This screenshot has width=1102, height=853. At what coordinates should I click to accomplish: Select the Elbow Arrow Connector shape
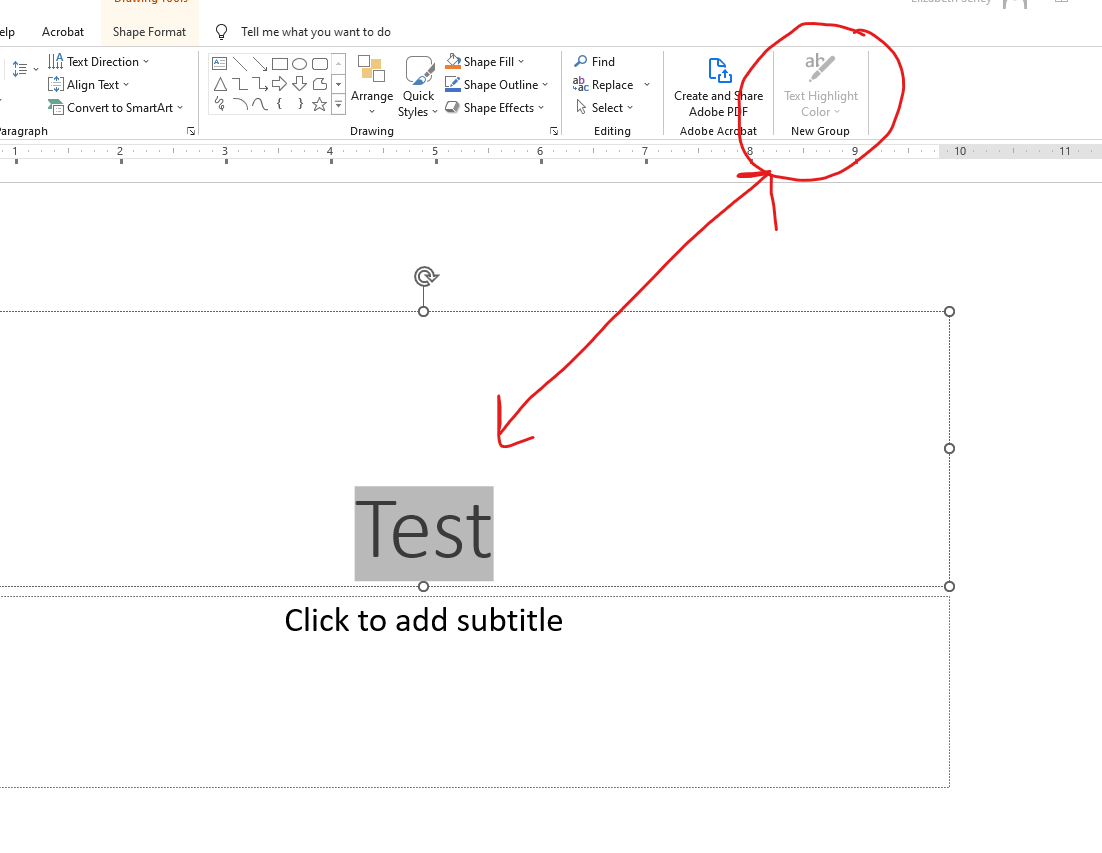[x=260, y=84]
